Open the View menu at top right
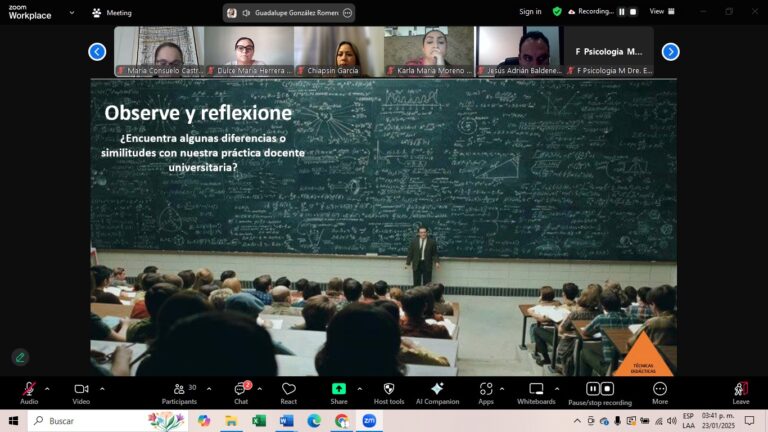768x432 pixels. pos(662,11)
